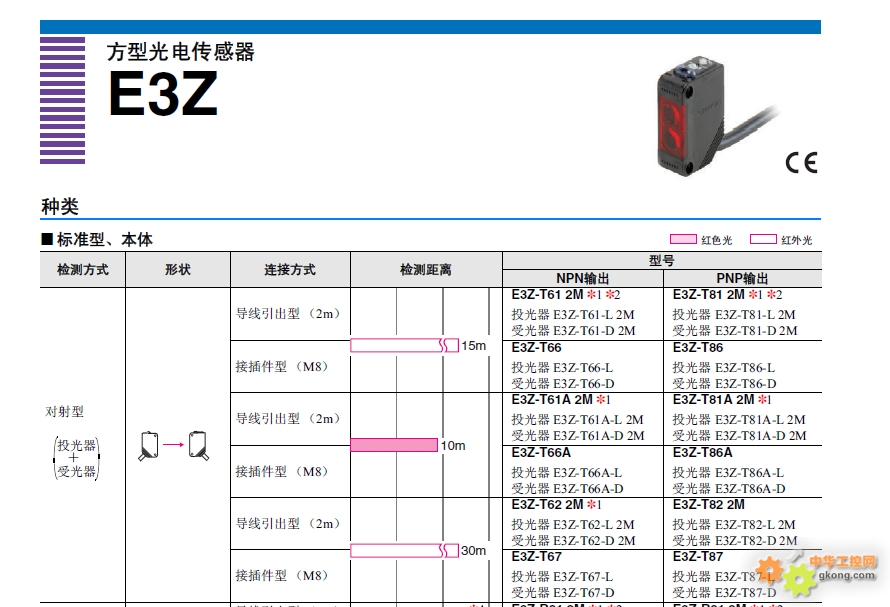Click model E3Z-T66
Image resolution: width=890 pixels, height=607 pixels.
536,348
